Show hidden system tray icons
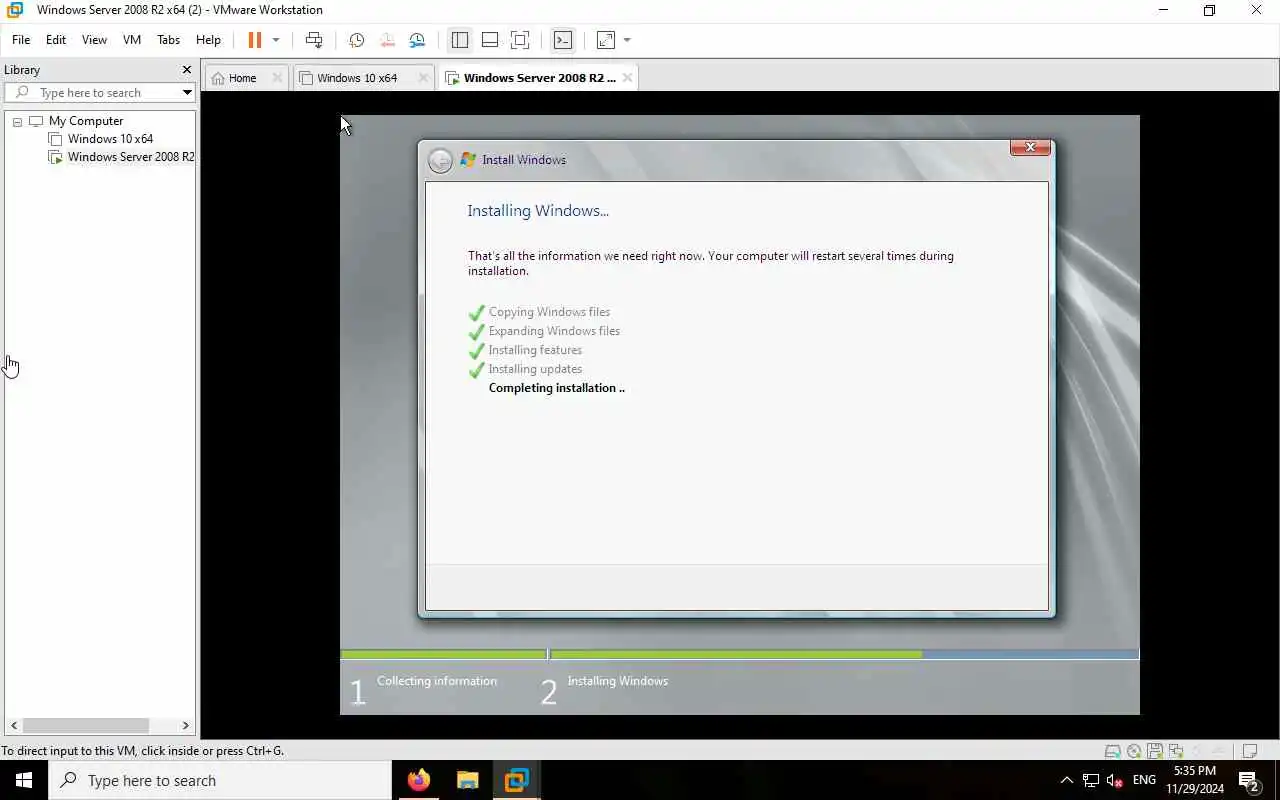This screenshot has height=800, width=1280. [x=1066, y=780]
